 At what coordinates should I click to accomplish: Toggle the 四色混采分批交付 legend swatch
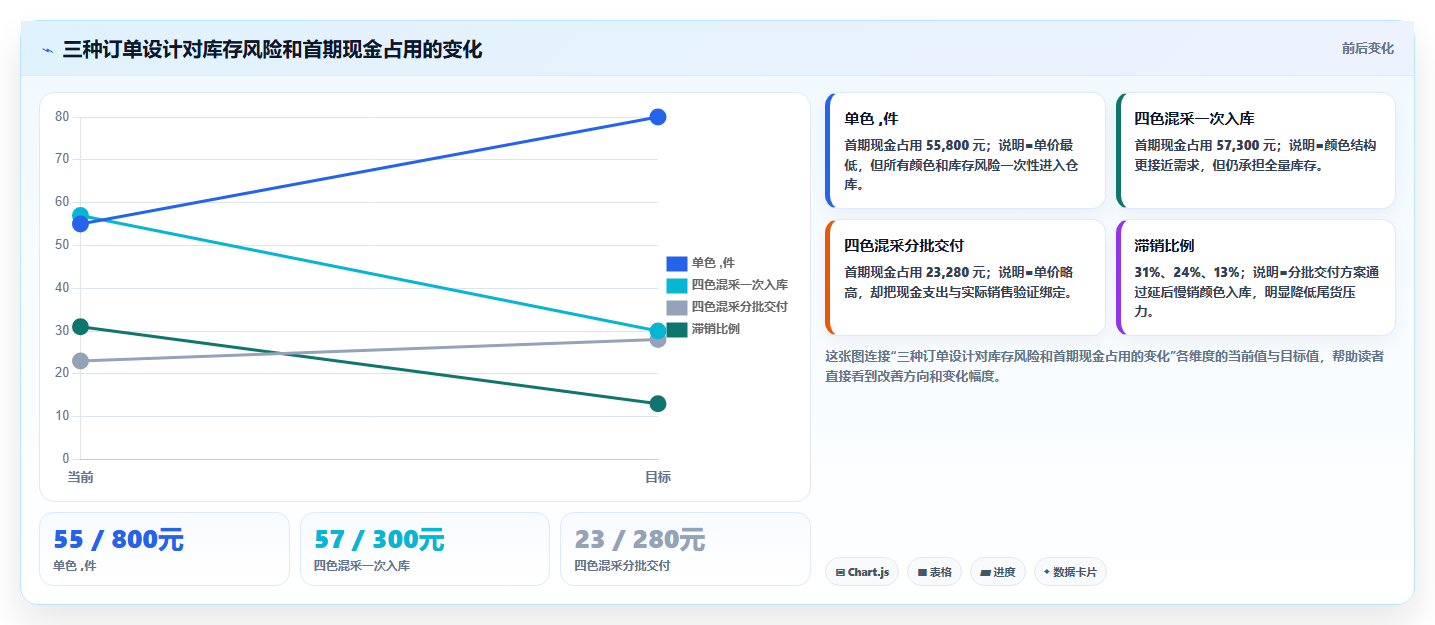676,307
